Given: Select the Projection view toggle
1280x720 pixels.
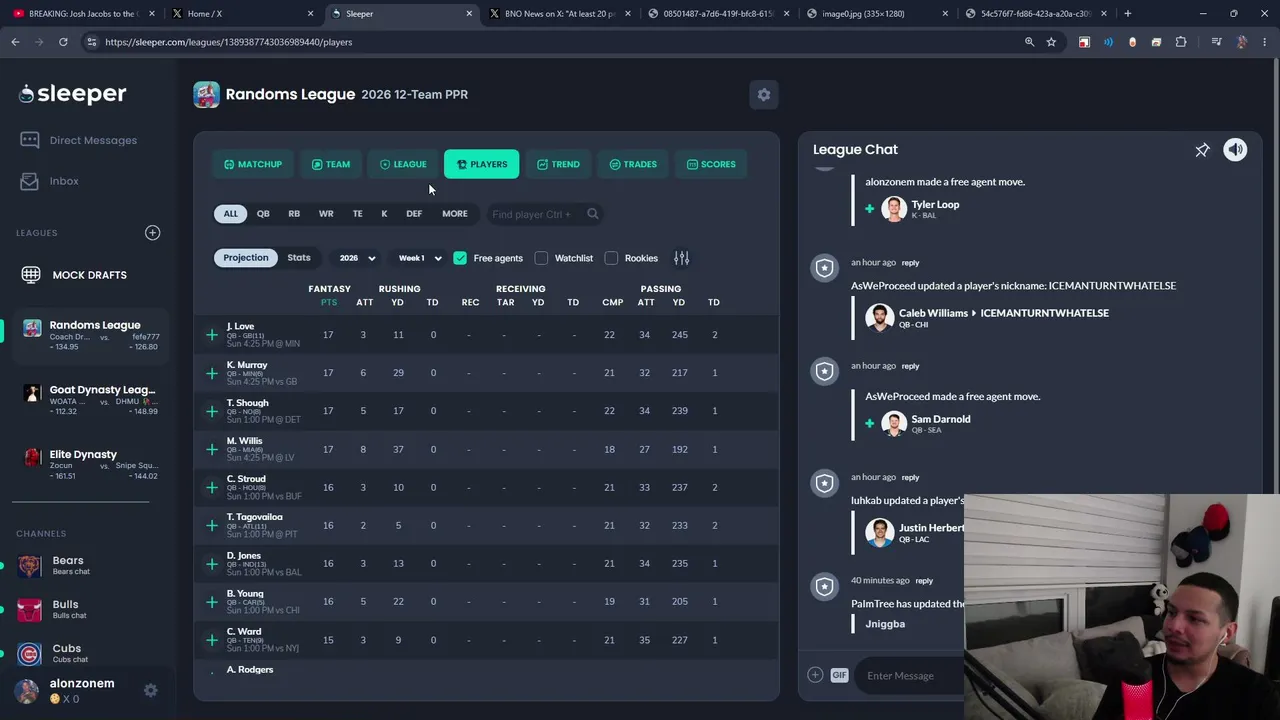Looking at the screenshot, I should (246, 258).
